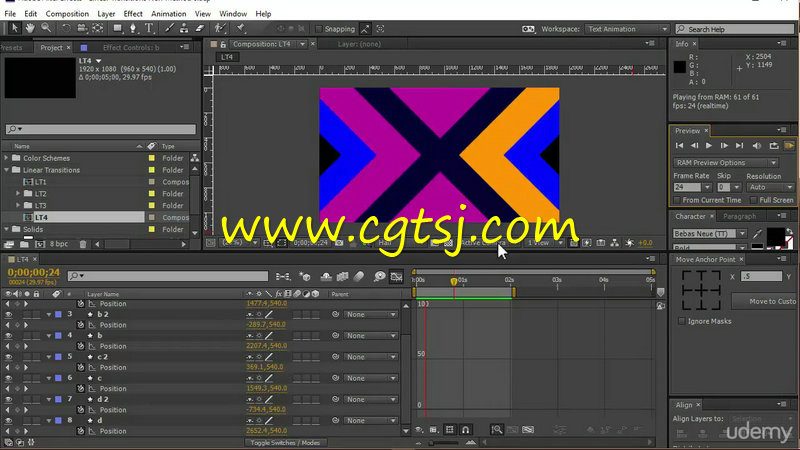
Task: Collapse layer 8 'd' properties
Action: (x=49, y=421)
